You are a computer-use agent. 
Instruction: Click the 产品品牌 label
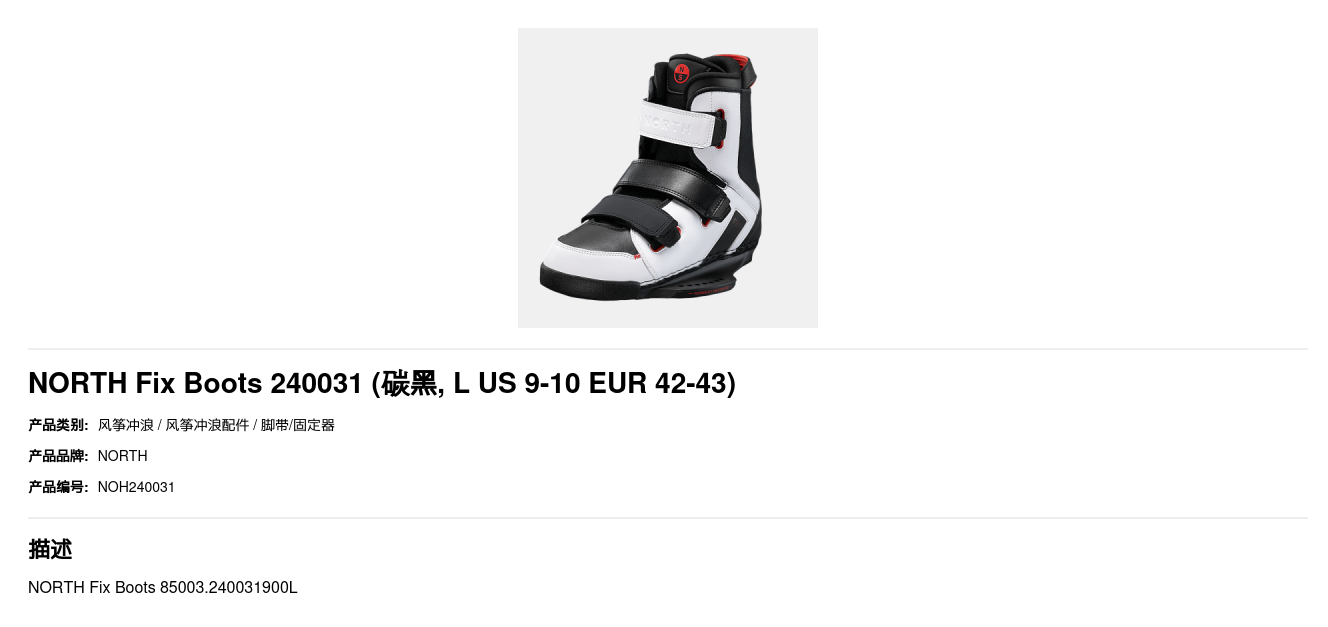[58, 456]
